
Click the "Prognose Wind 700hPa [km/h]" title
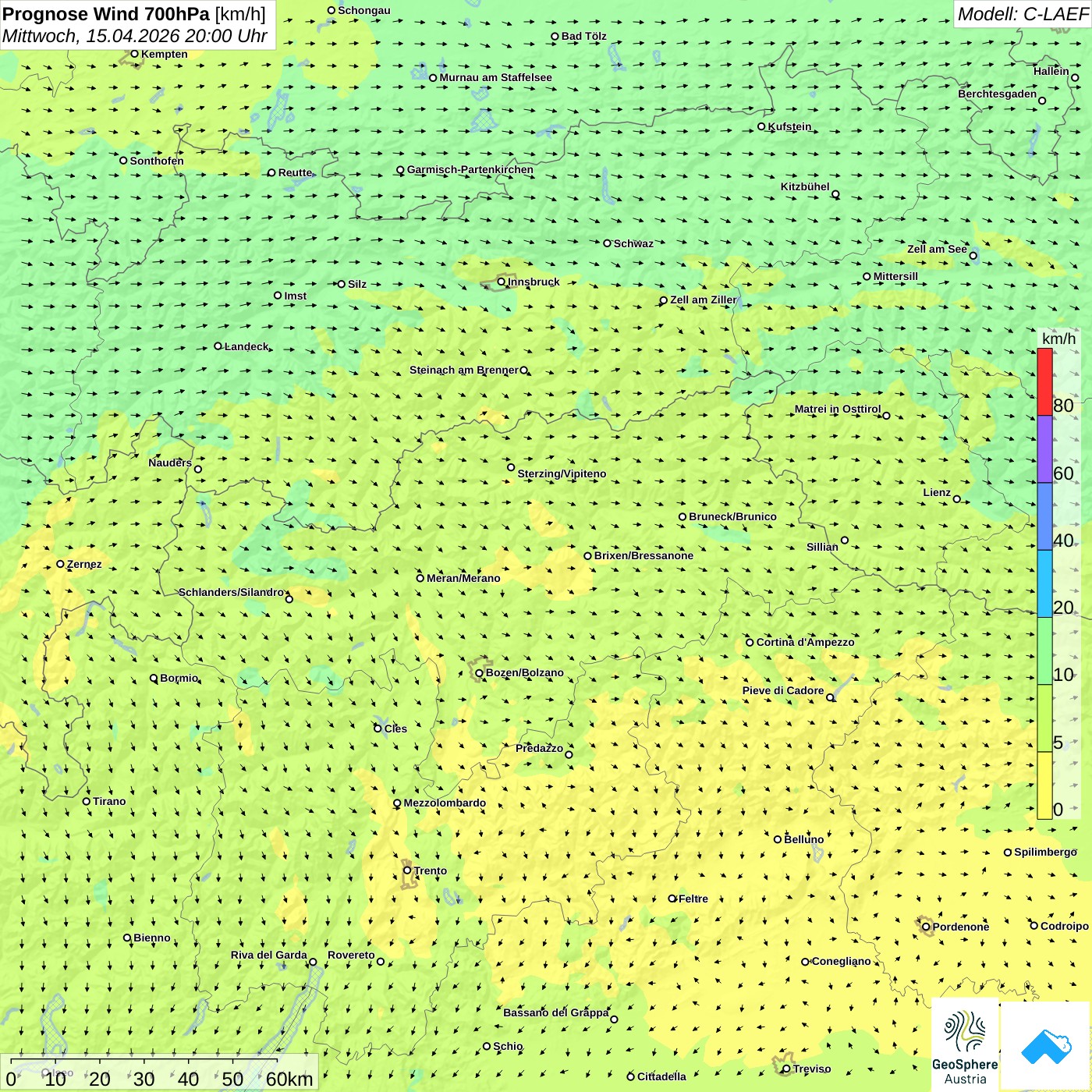pyautogui.click(x=134, y=14)
